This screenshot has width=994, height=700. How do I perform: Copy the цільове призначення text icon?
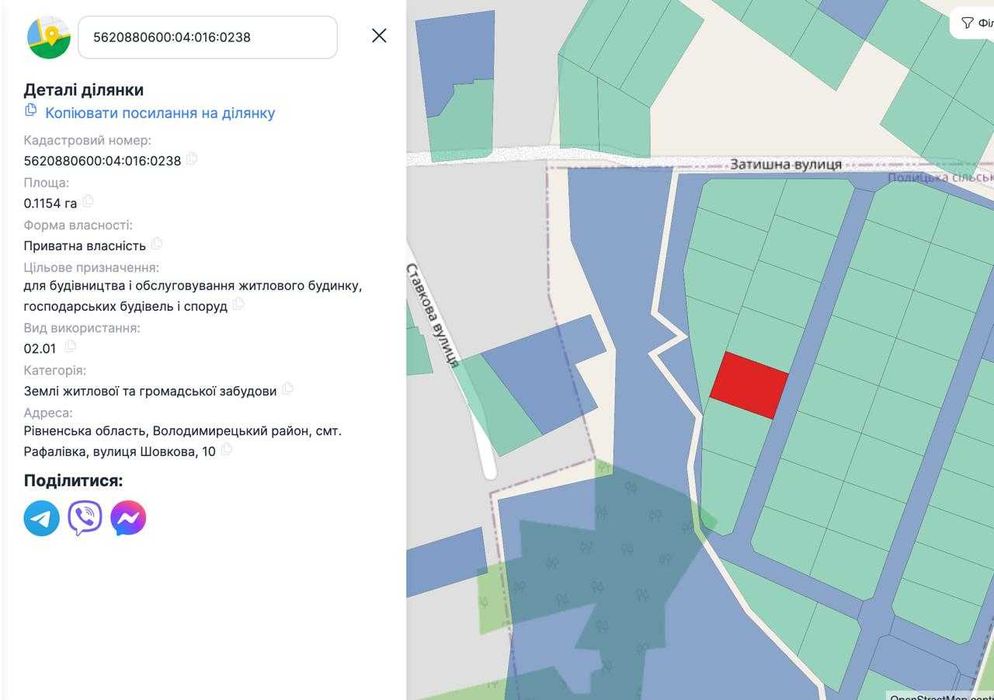[x=238, y=304]
